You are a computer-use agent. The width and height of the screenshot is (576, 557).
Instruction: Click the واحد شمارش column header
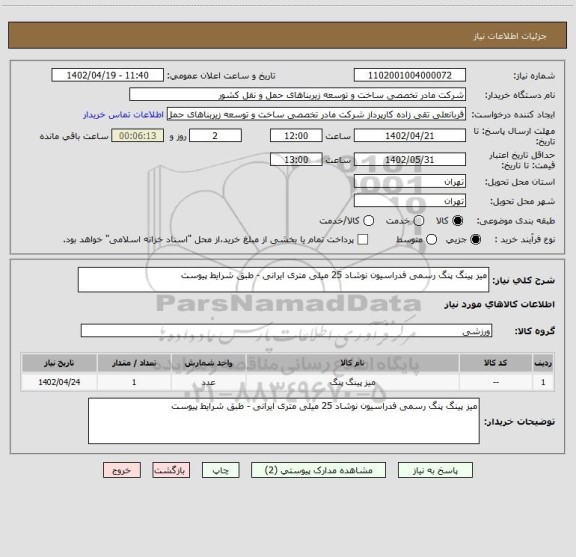(208, 363)
